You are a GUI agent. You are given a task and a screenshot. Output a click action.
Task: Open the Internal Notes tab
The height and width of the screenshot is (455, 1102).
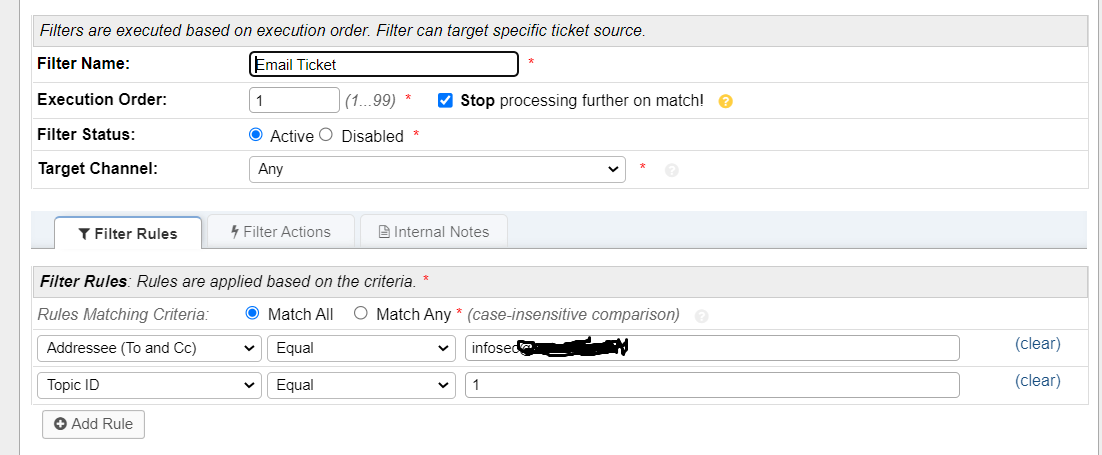pyautogui.click(x=434, y=232)
